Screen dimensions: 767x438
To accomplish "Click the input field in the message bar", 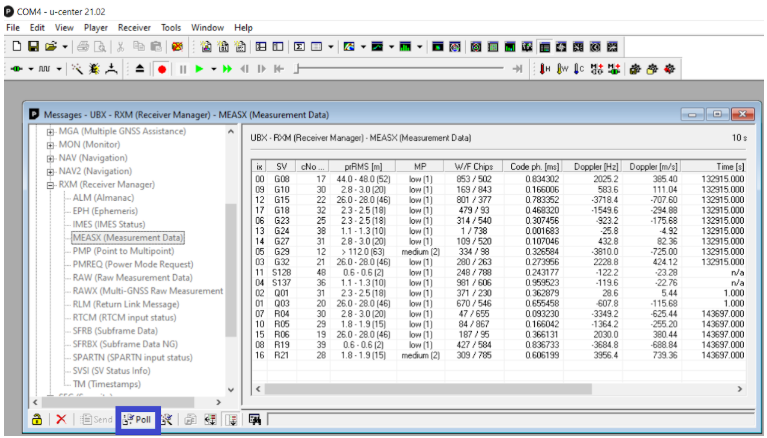I will 511,420.
